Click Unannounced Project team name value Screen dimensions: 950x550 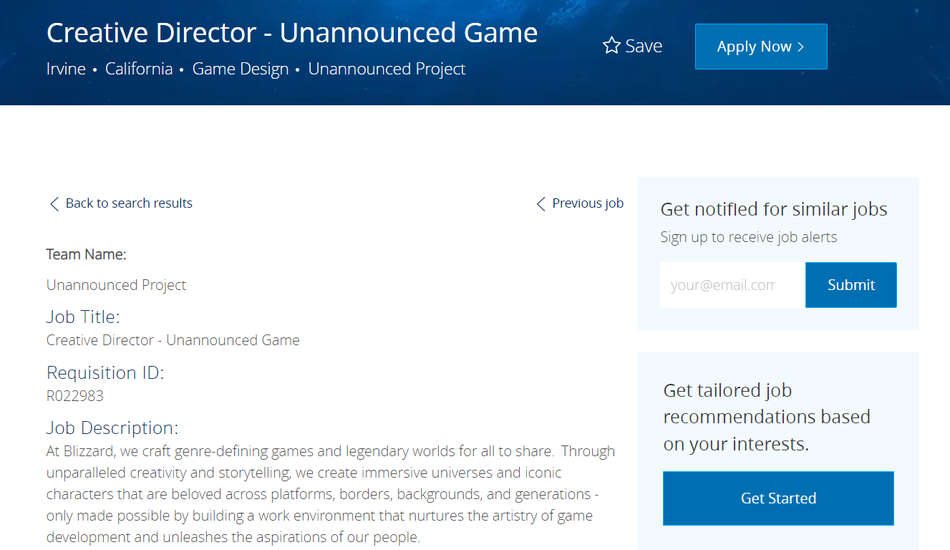[x=116, y=285]
